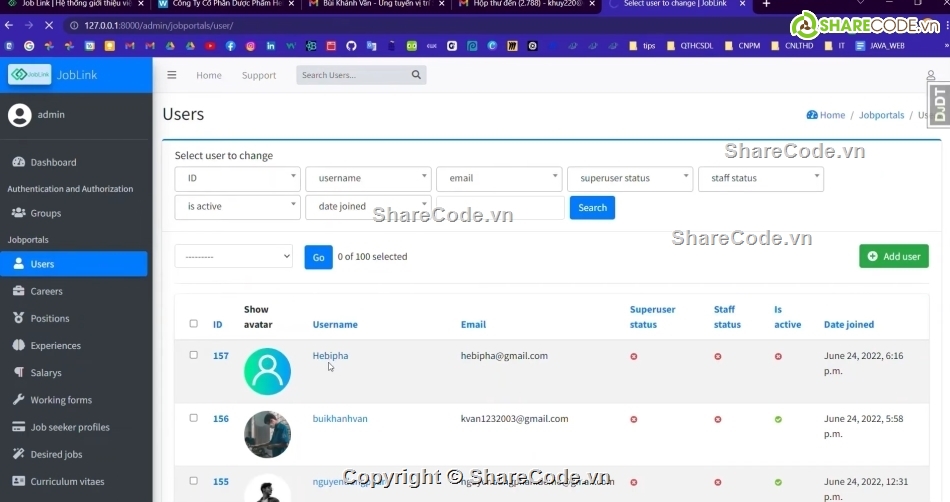Click the Desired jobs icon
The width and height of the screenshot is (950, 502).
coord(19,454)
